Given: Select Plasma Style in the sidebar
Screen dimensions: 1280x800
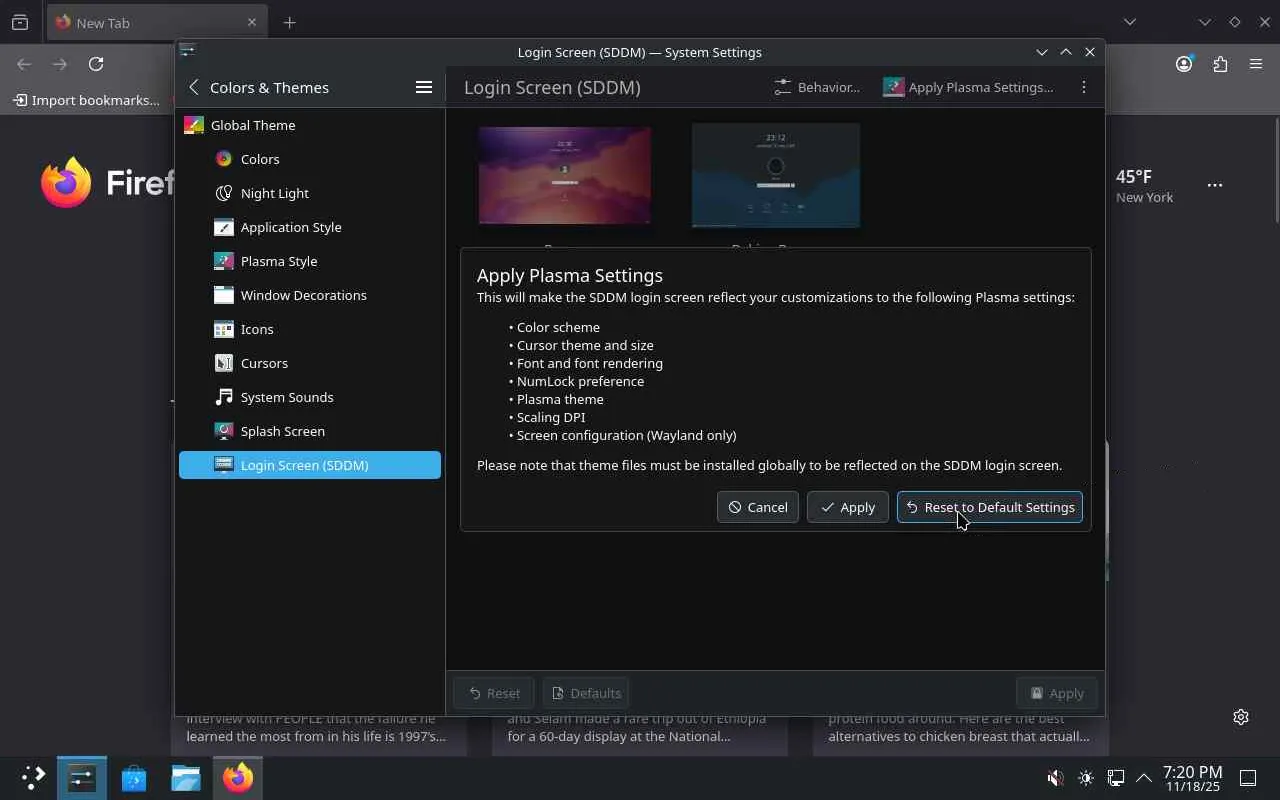Looking at the screenshot, I should pyautogui.click(x=310, y=261).
